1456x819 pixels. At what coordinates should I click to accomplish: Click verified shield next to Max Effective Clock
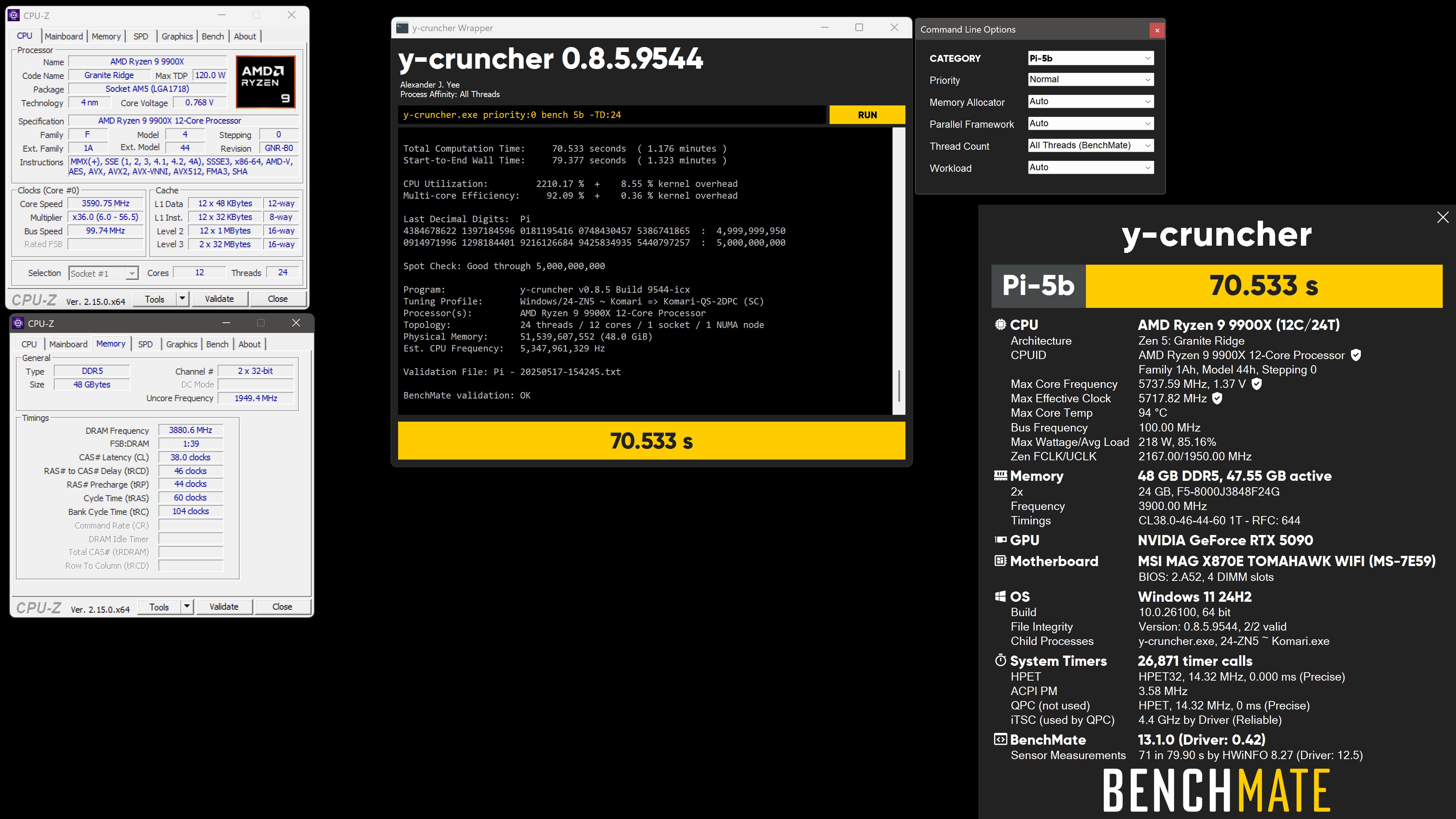click(1218, 399)
